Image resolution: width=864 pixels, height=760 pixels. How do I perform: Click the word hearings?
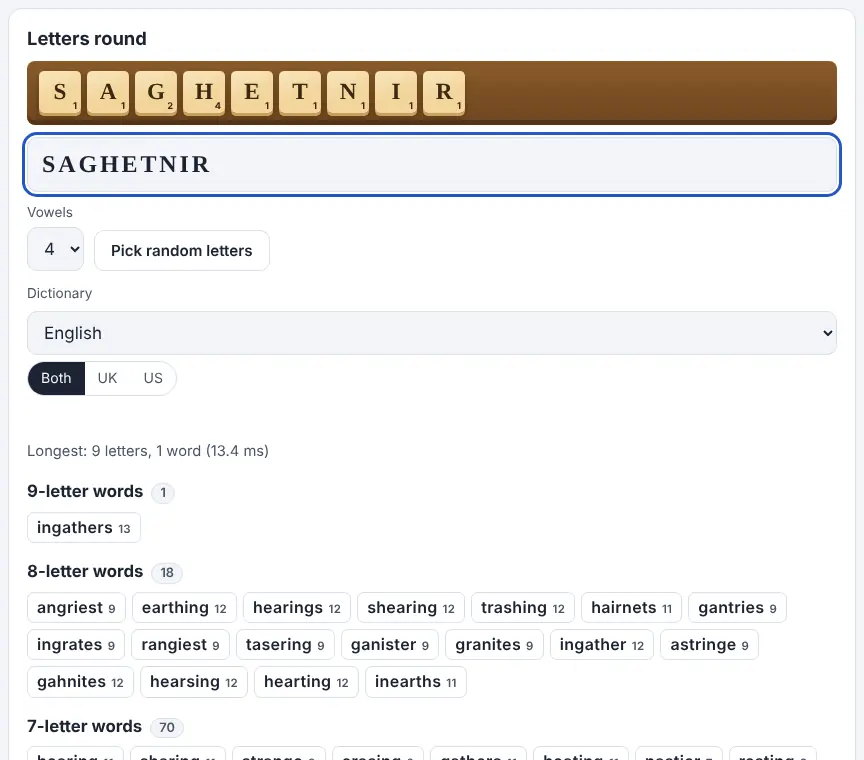pos(297,608)
